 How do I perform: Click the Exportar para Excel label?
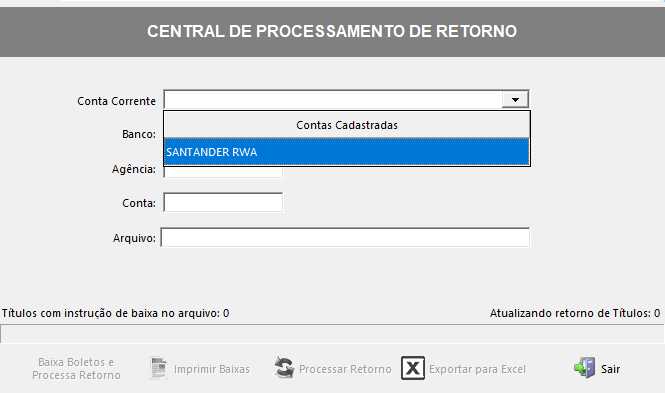tap(478, 369)
